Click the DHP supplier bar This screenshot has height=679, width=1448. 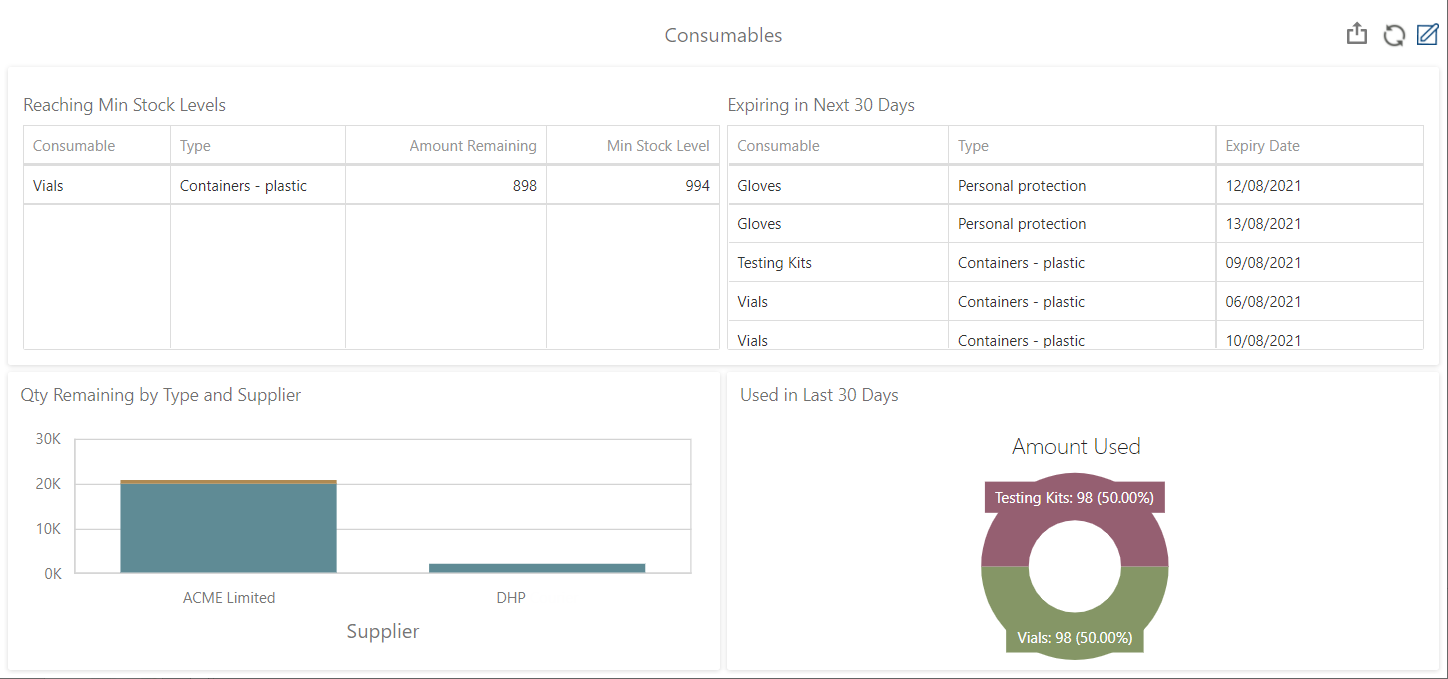click(537, 568)
